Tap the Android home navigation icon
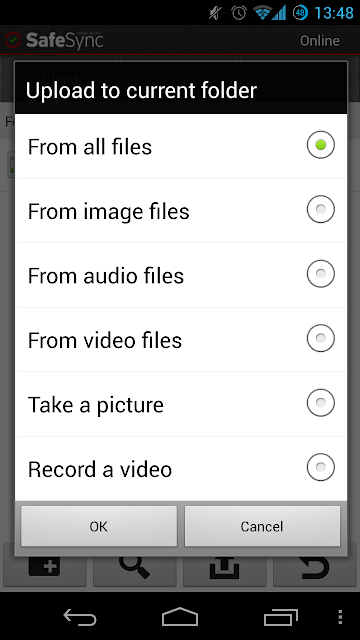This screenshot has width=360, height=640. tap(180, 616)
